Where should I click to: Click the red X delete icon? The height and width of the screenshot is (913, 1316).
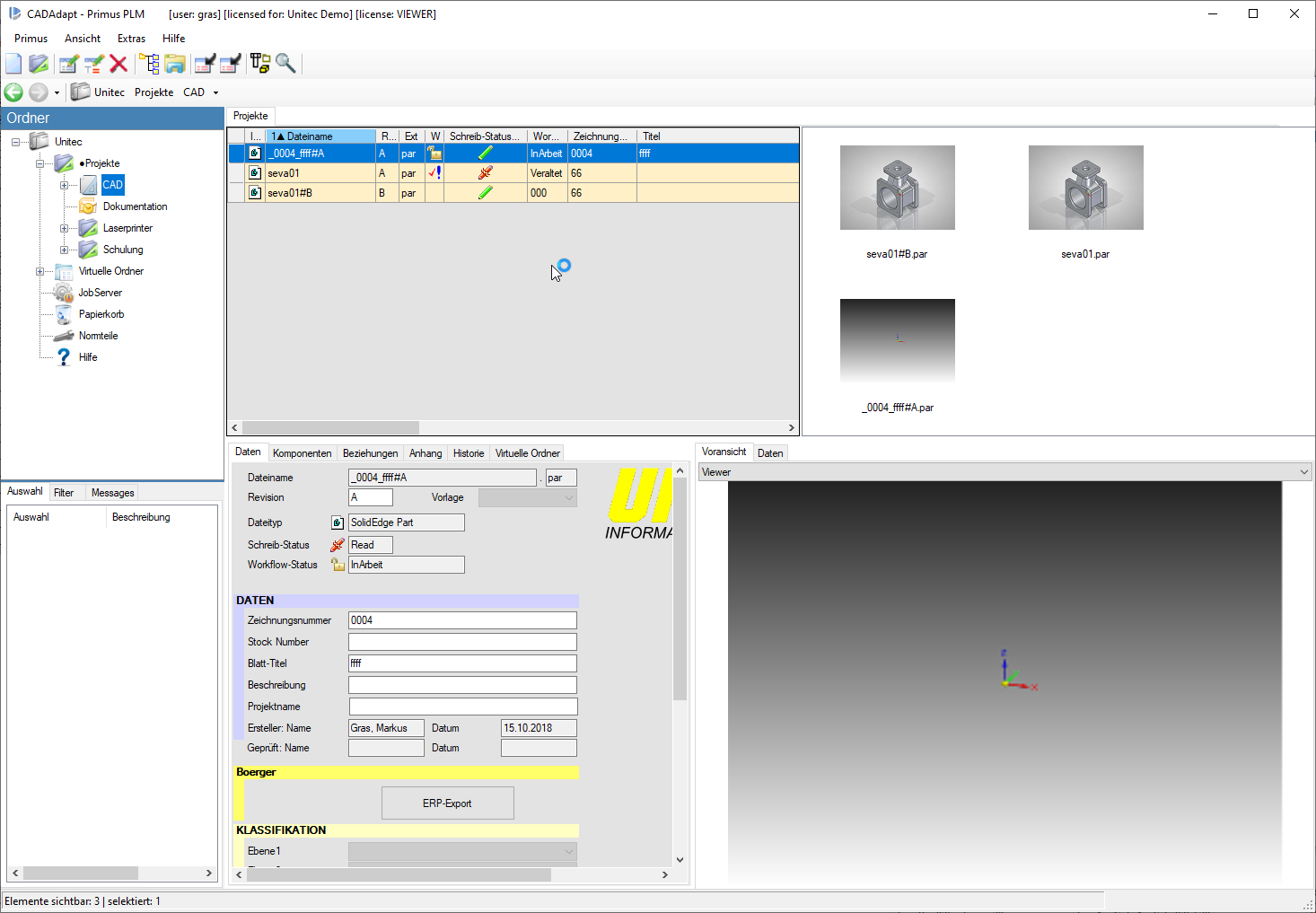[118, 64]
